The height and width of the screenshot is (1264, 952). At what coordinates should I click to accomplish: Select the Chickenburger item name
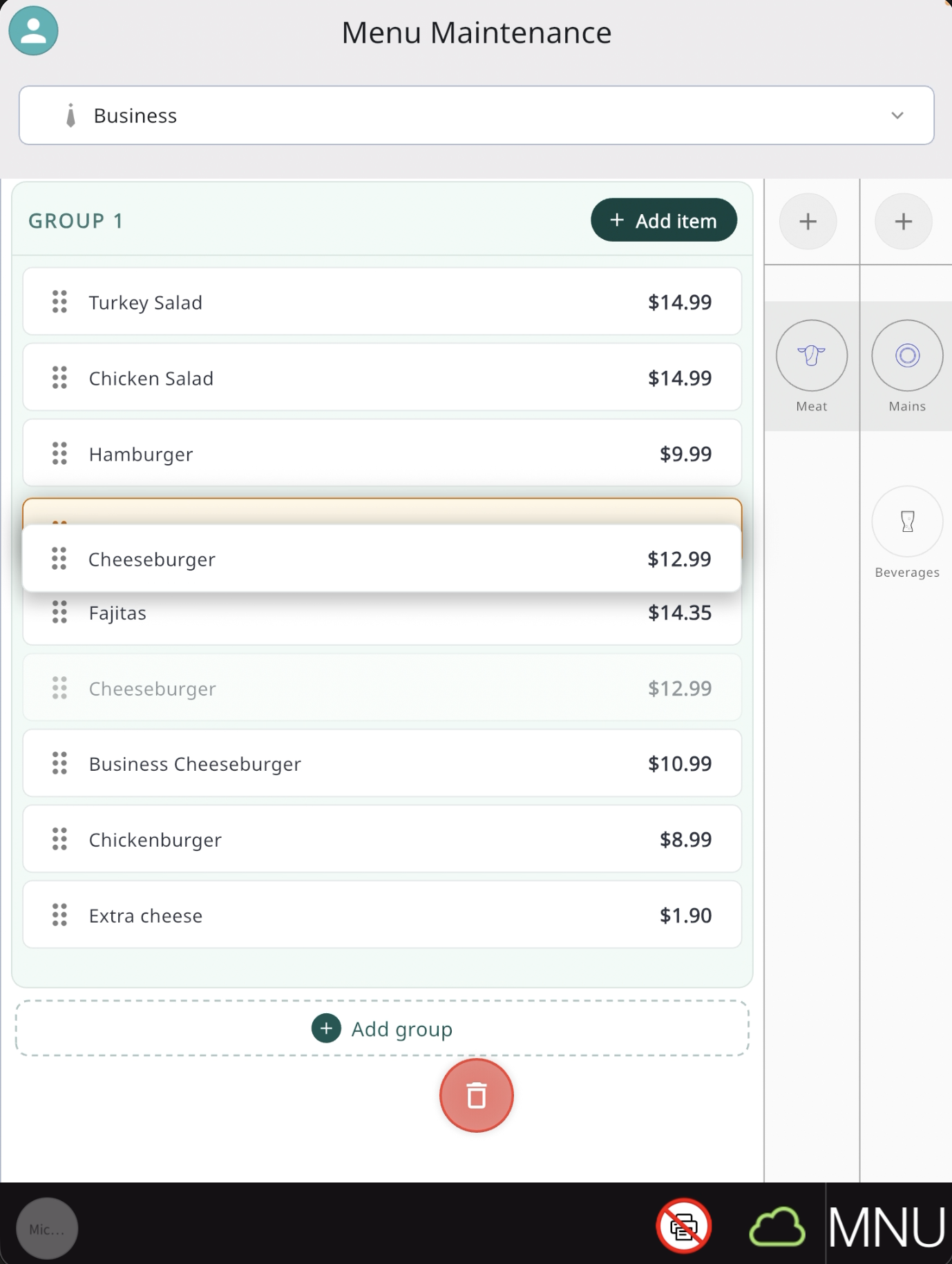click(x=155, y=840)
